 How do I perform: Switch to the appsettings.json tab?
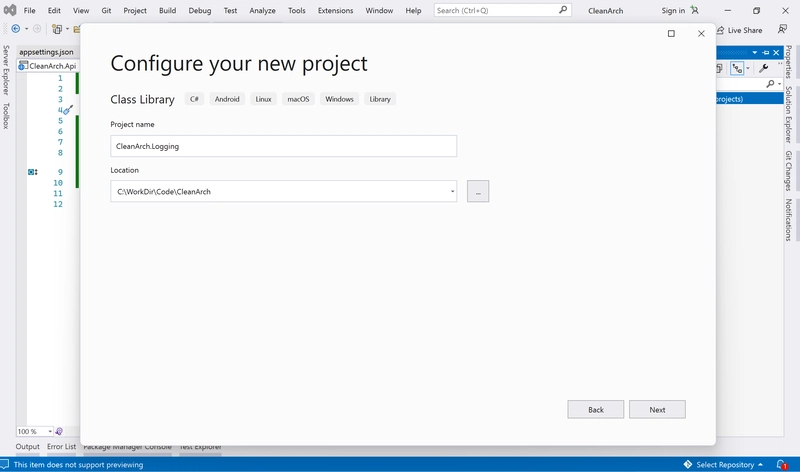tap(46, 51)
